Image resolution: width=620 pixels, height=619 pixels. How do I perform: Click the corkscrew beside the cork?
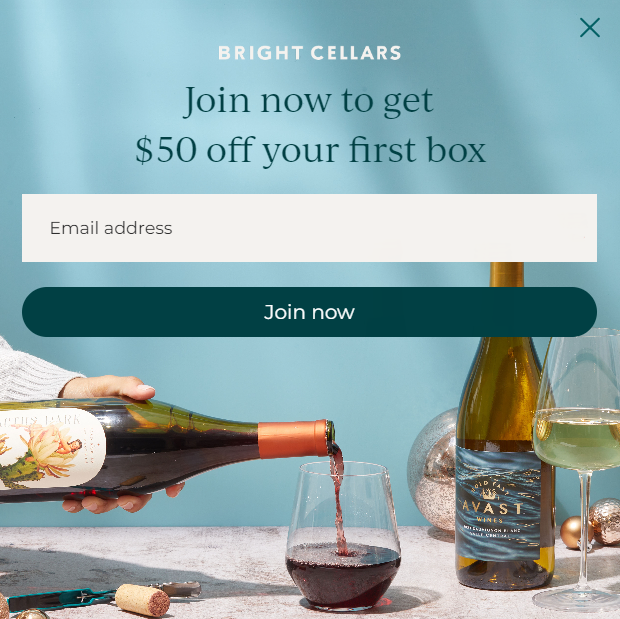[105, 593]
